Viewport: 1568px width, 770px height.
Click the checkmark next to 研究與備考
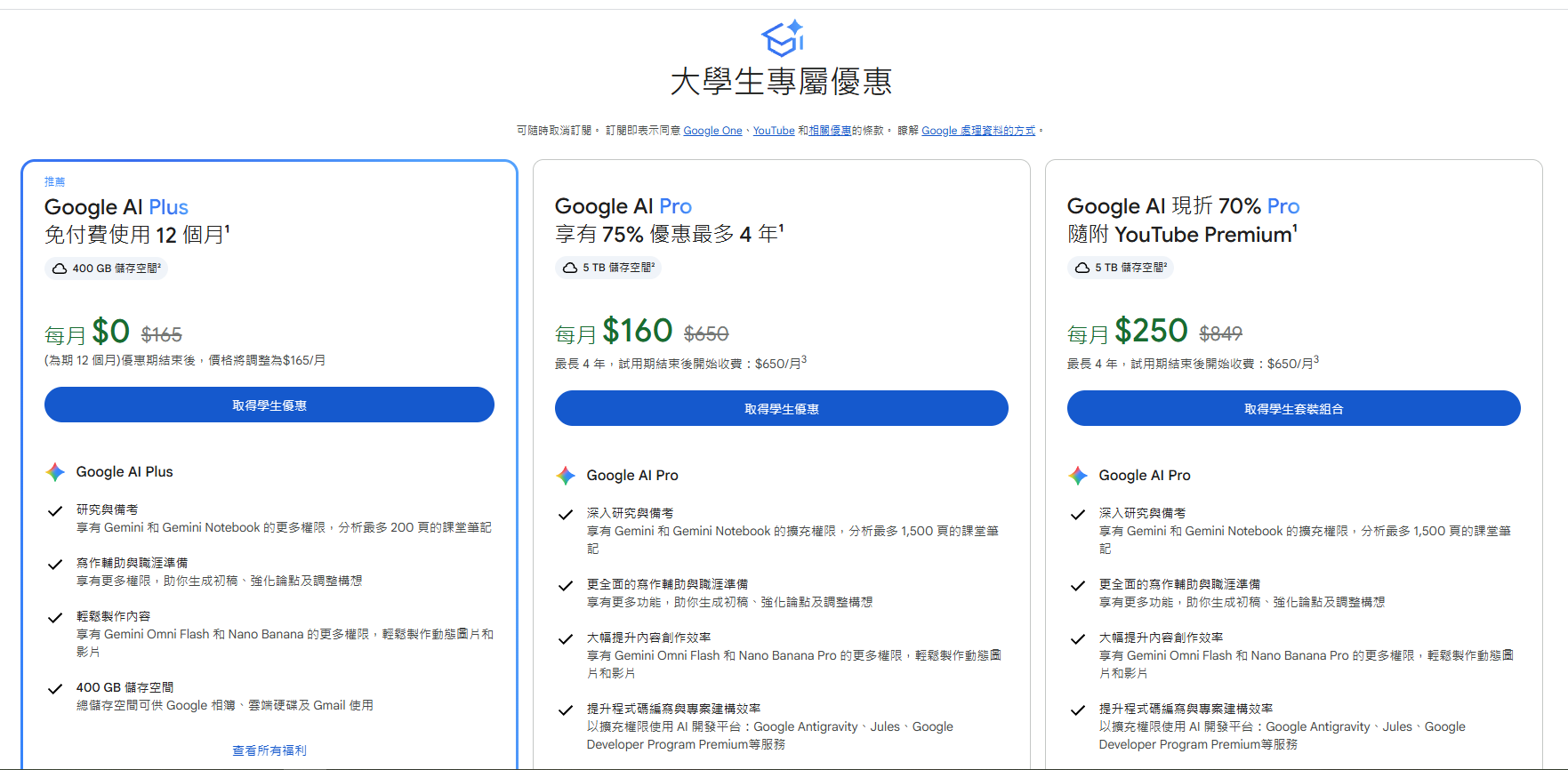point(55,511)
